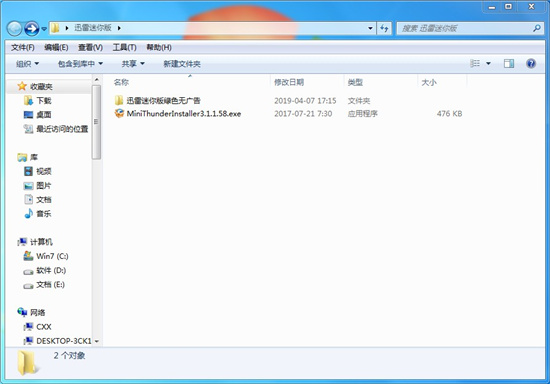Select 库 in navigation pane

(34, 157)
